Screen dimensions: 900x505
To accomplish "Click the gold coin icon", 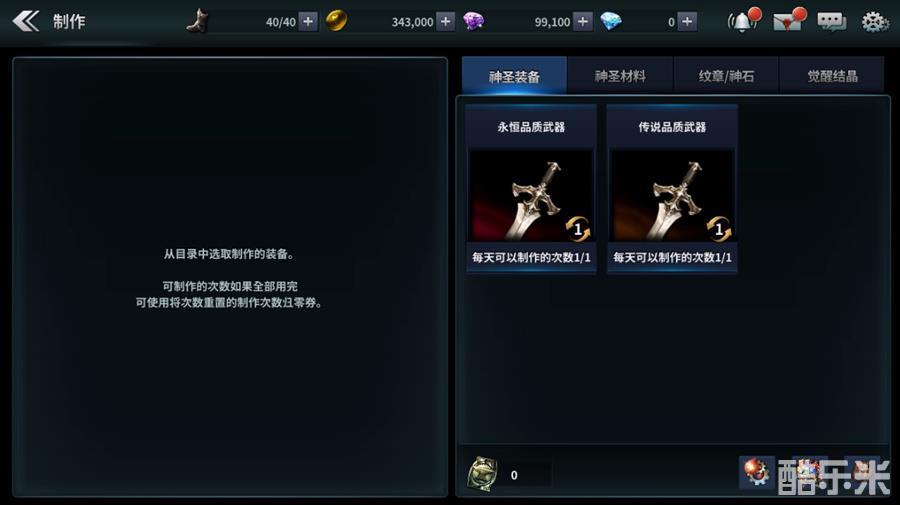I will (x=336, y=21).
